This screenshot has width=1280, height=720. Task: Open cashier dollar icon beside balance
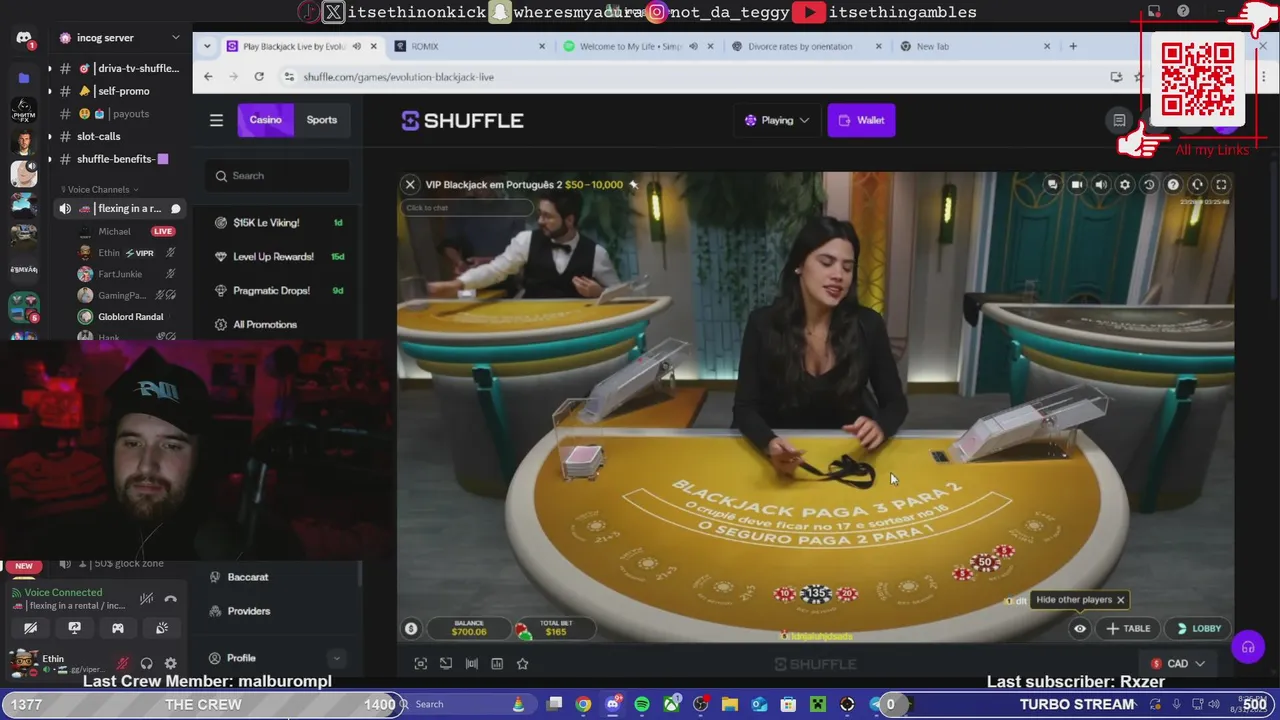tap(411, 629)
